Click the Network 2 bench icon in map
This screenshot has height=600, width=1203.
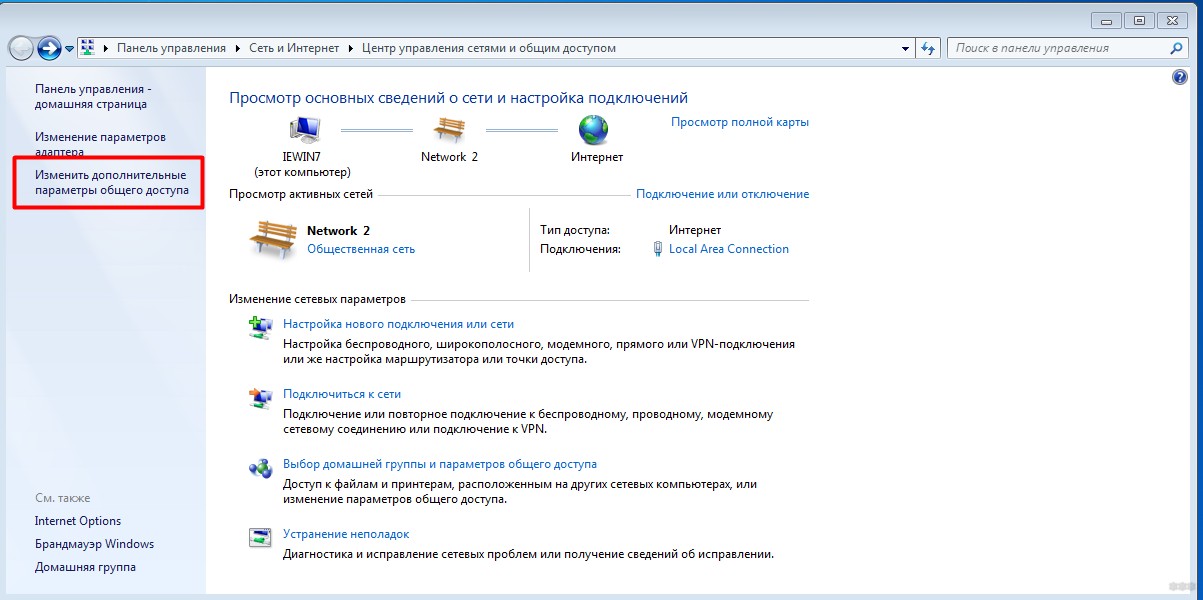click(449, 129)
